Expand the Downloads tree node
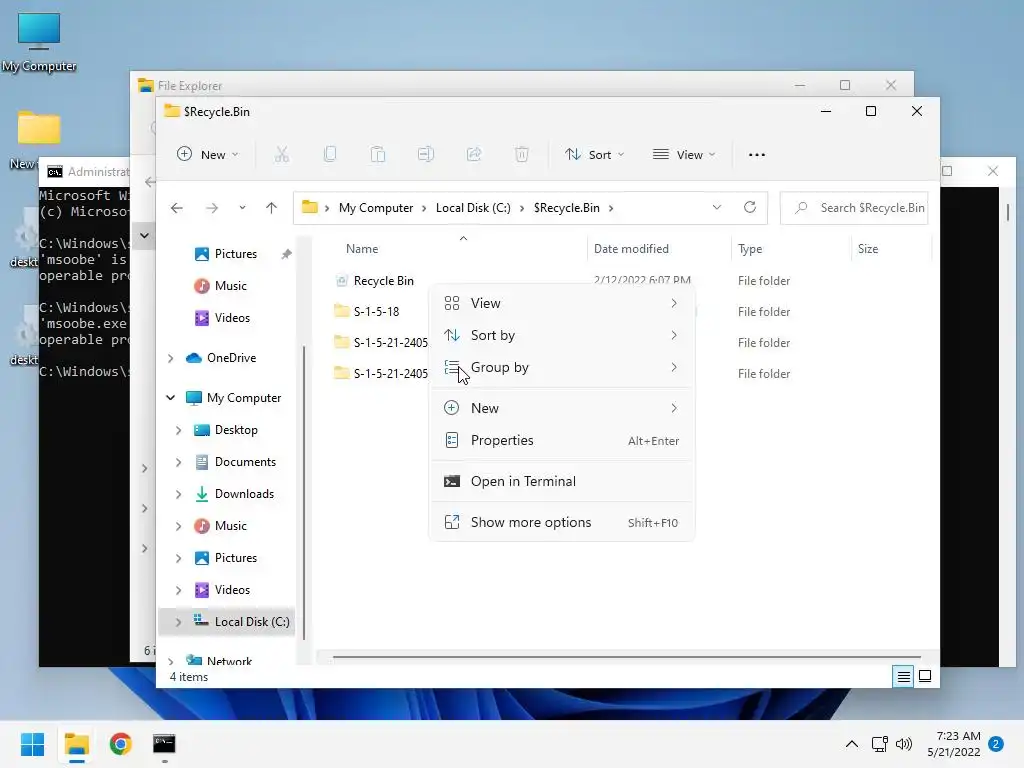Screen dimensions: 1024x768 pyautogui.click(x=178, y=494)
